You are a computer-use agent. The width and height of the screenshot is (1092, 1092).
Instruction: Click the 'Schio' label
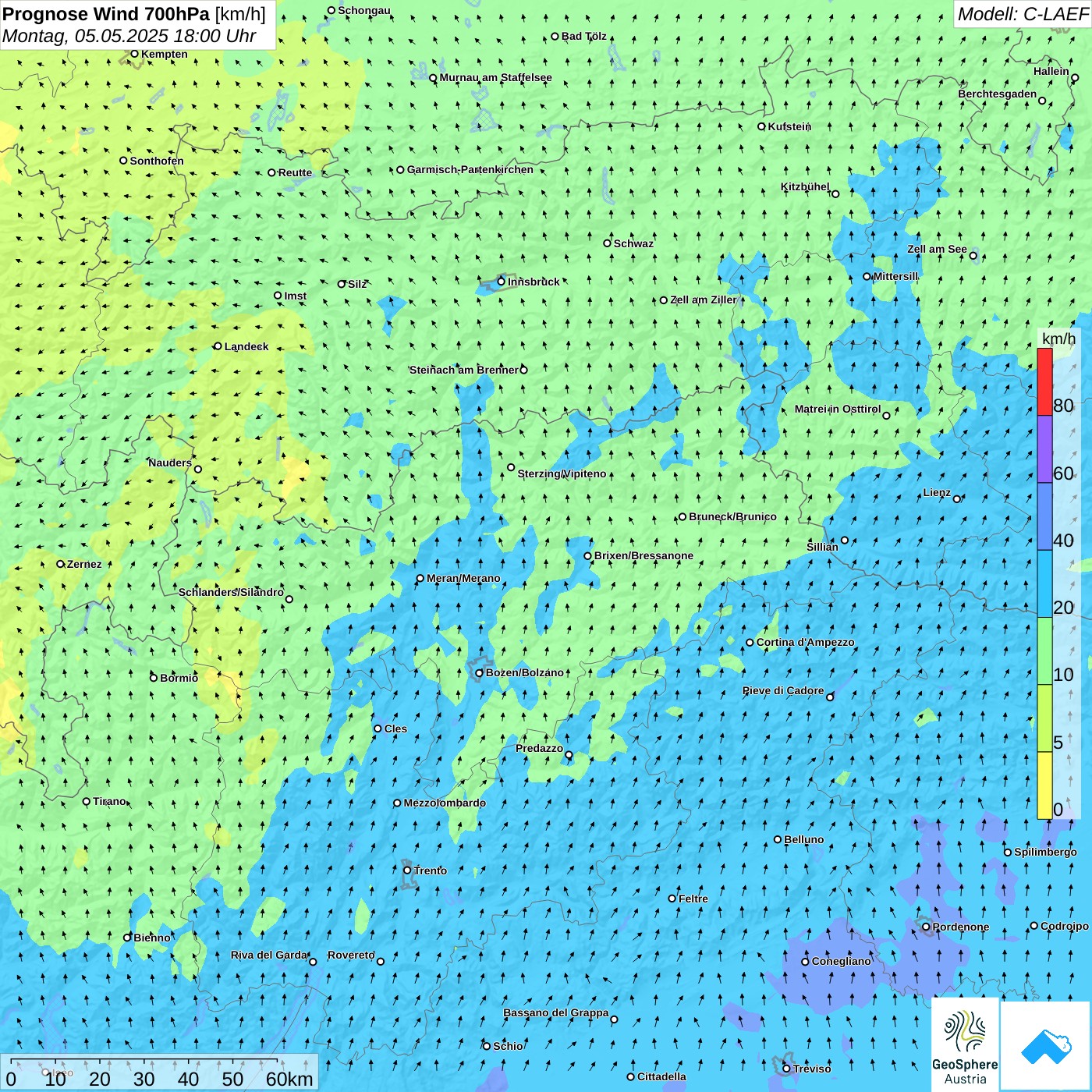click(x=508, y=1046)
